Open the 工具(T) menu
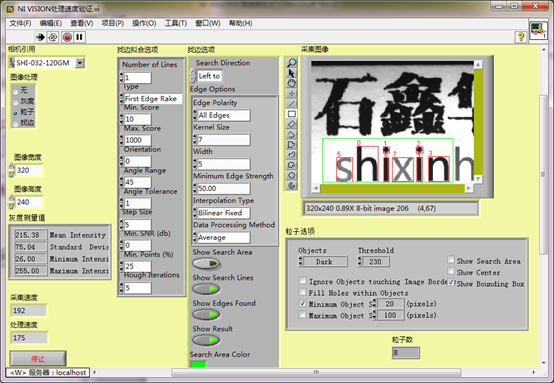 pyautogui.click(x=176, y=23)
